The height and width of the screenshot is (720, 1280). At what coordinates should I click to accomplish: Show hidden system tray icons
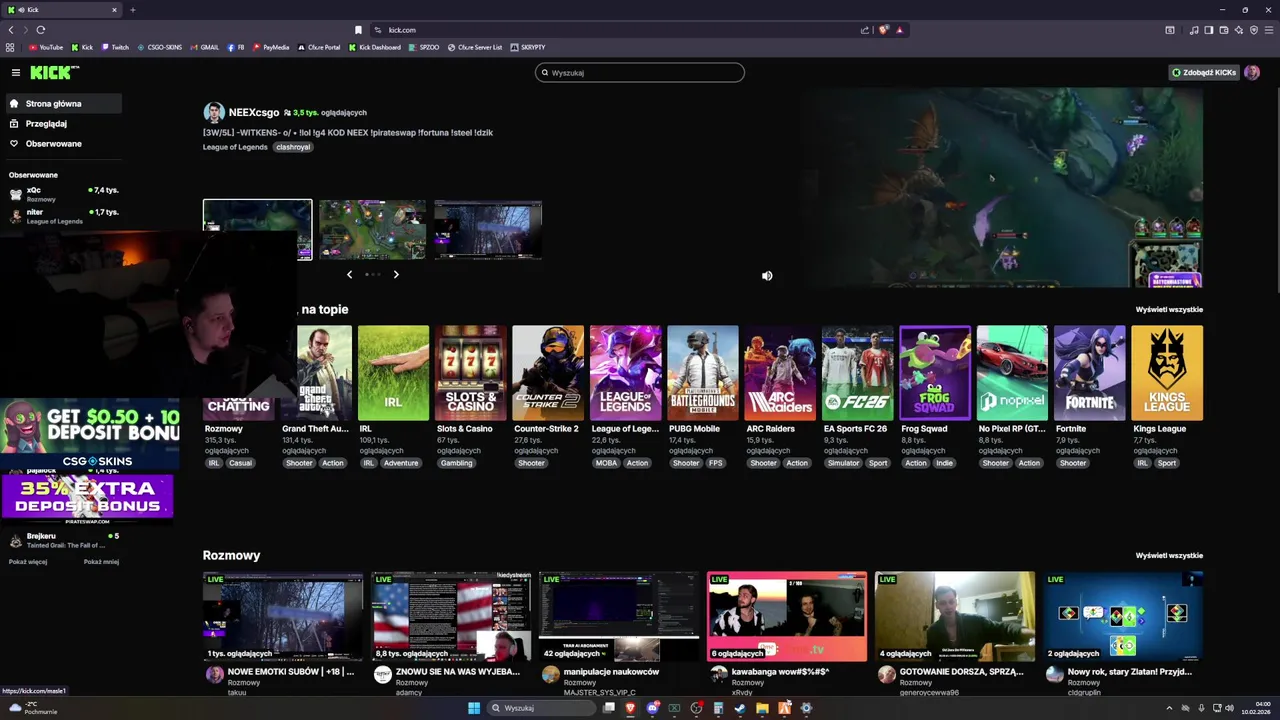point(1169,708)
